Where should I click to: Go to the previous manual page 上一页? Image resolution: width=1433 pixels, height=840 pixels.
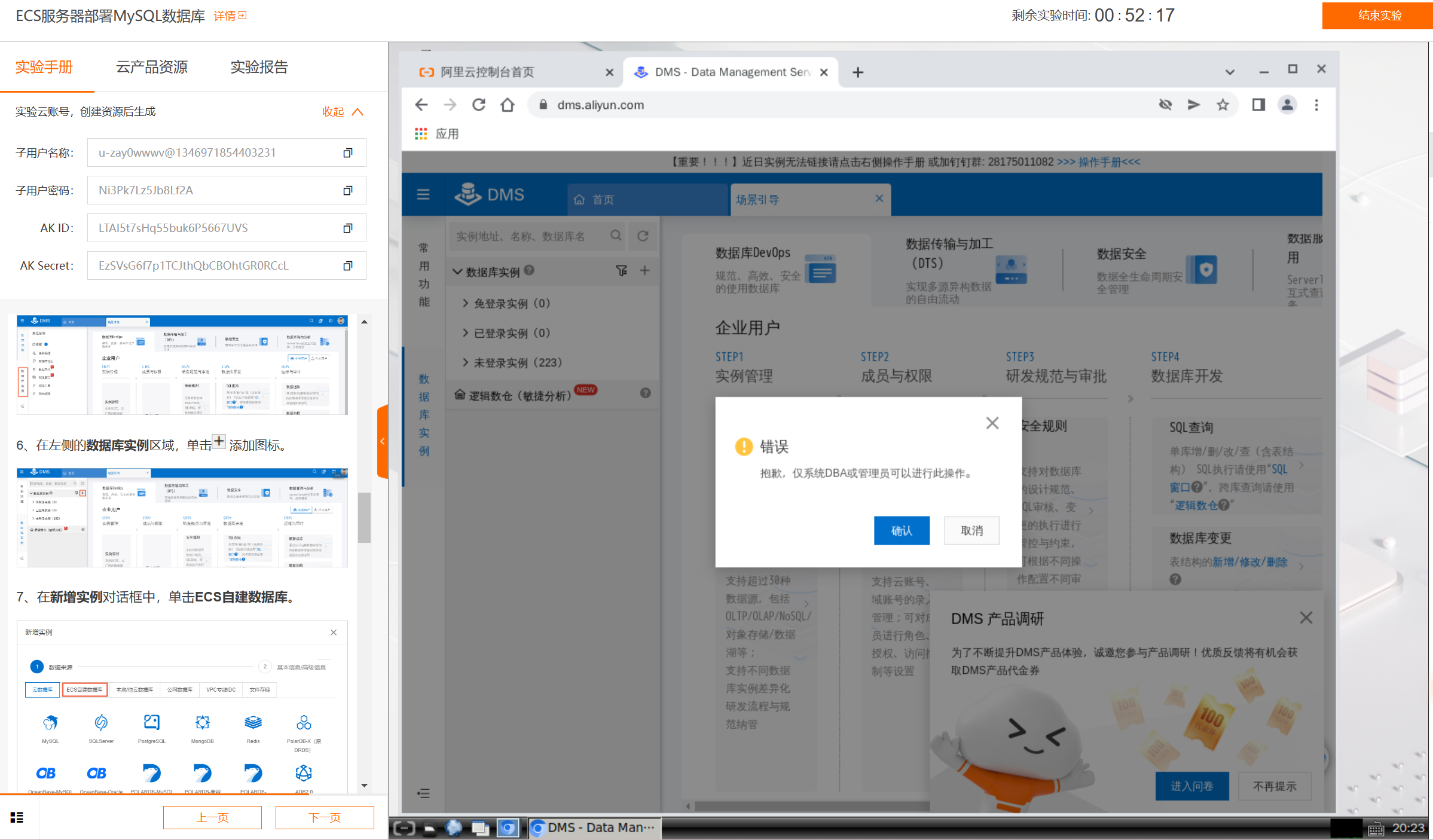212,817
